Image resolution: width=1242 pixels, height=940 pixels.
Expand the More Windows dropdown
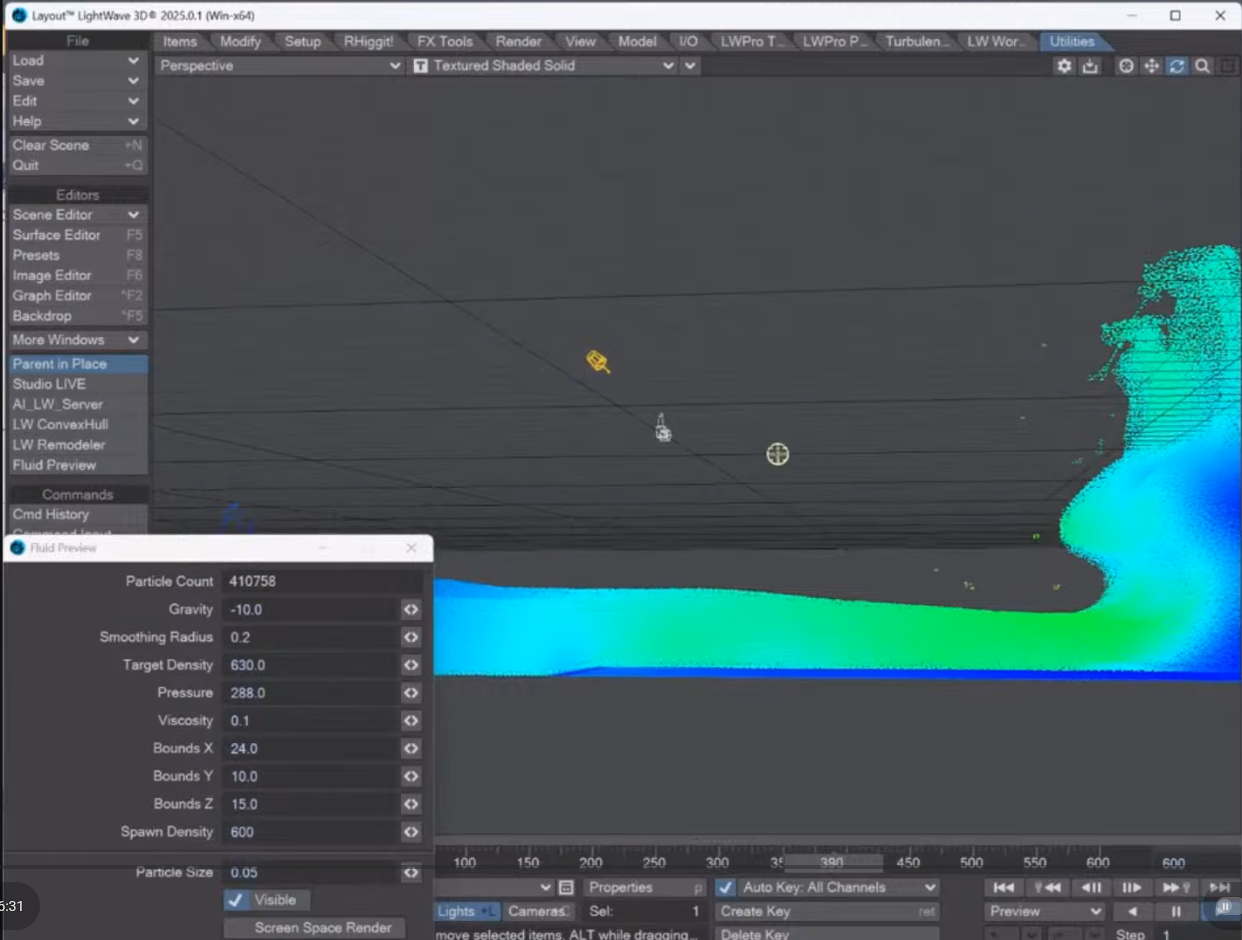76,340
